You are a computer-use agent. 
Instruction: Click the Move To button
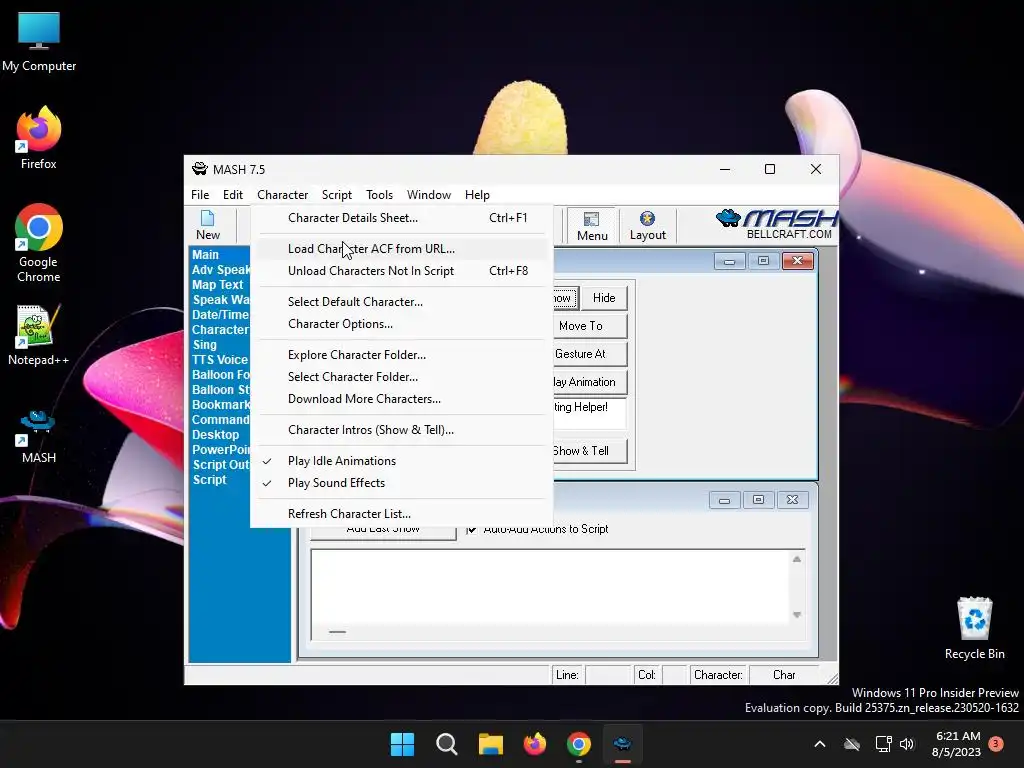point(590,326)
